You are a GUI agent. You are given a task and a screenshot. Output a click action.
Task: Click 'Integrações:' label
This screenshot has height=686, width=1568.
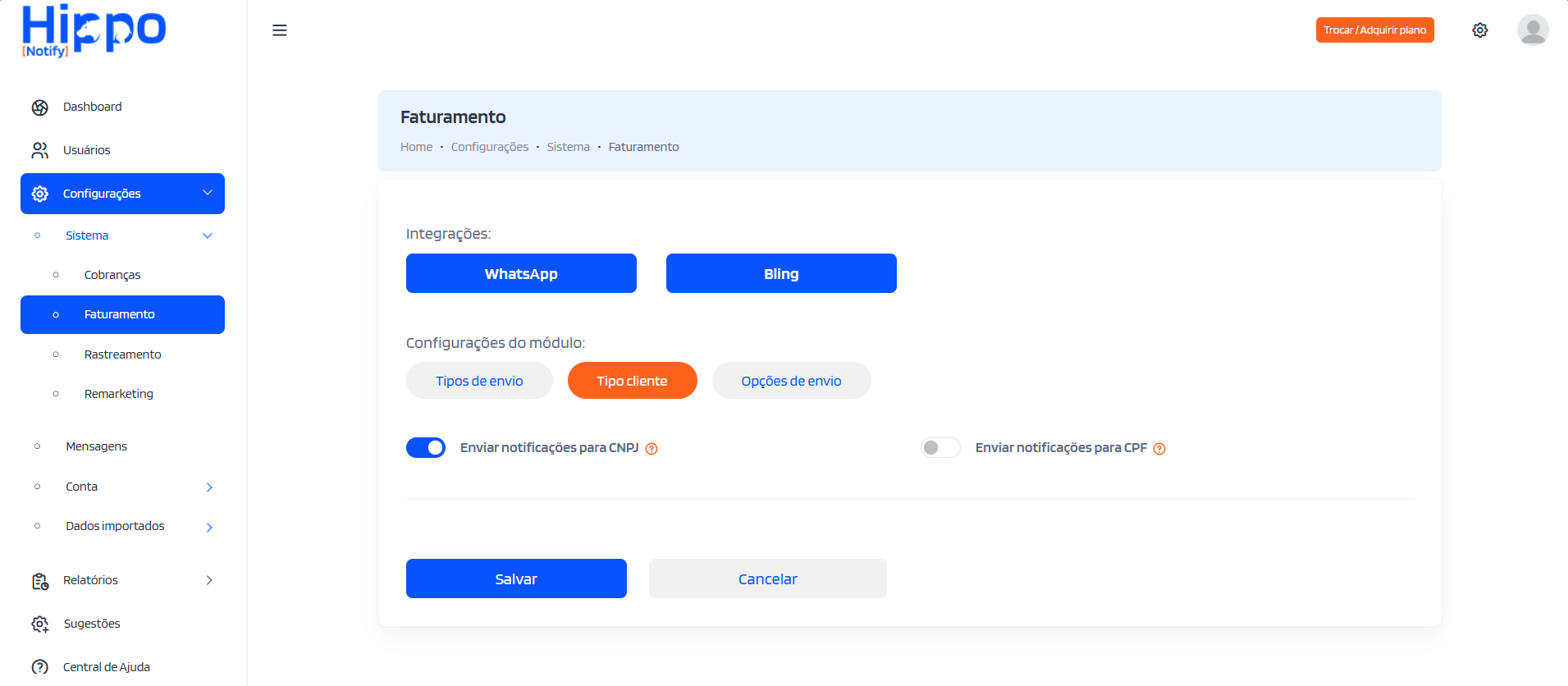[x=448, y=234]
